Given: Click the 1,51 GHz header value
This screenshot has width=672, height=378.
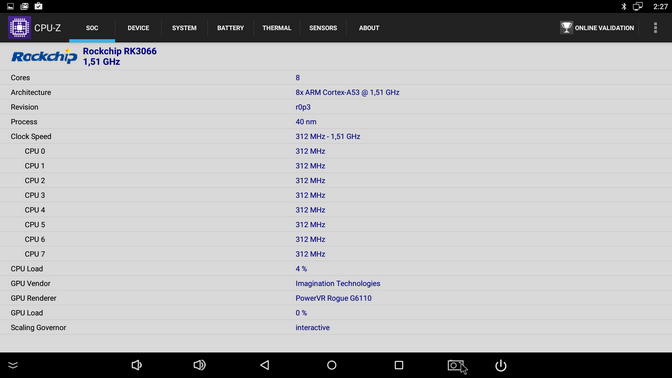Looking at the screenshot, I should (101, 62).
